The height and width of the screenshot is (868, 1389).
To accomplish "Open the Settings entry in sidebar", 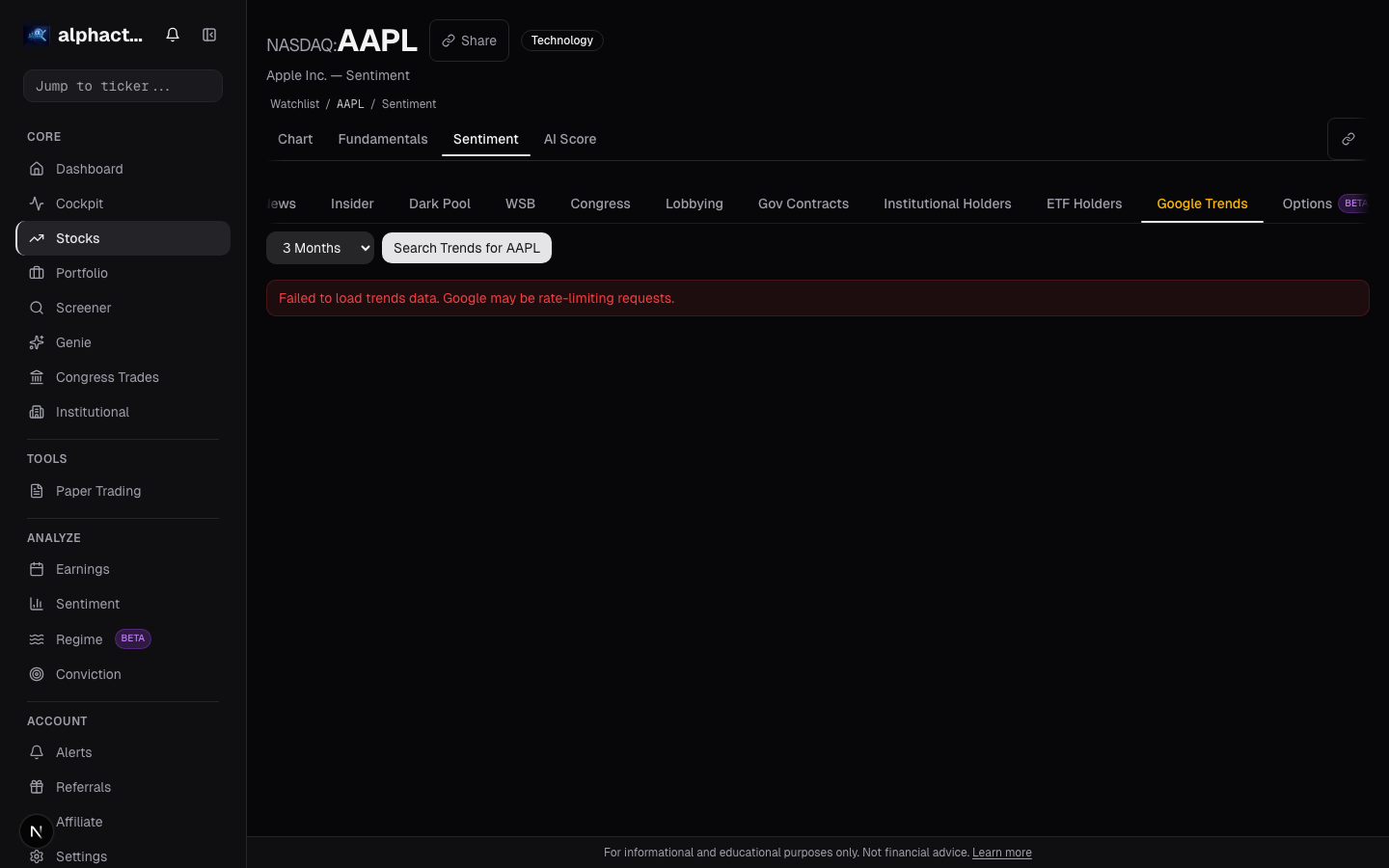I will coord(81,856).
